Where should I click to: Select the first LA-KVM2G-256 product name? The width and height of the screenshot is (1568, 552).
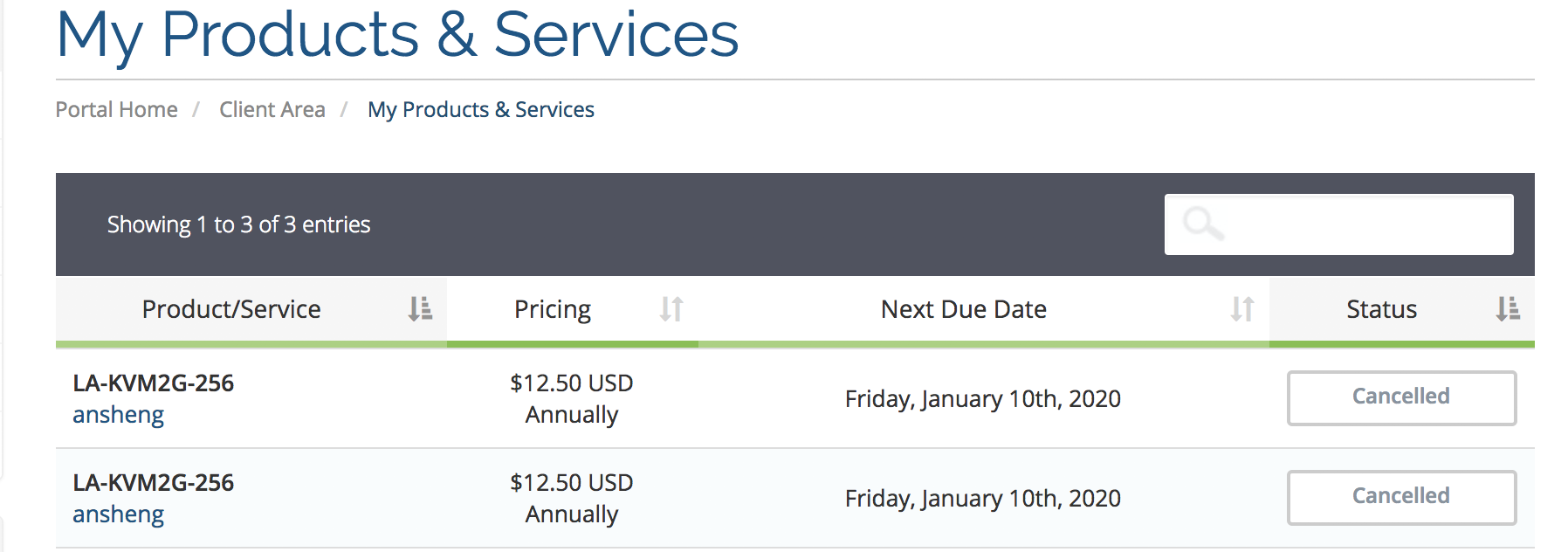[x=153, y=383]
